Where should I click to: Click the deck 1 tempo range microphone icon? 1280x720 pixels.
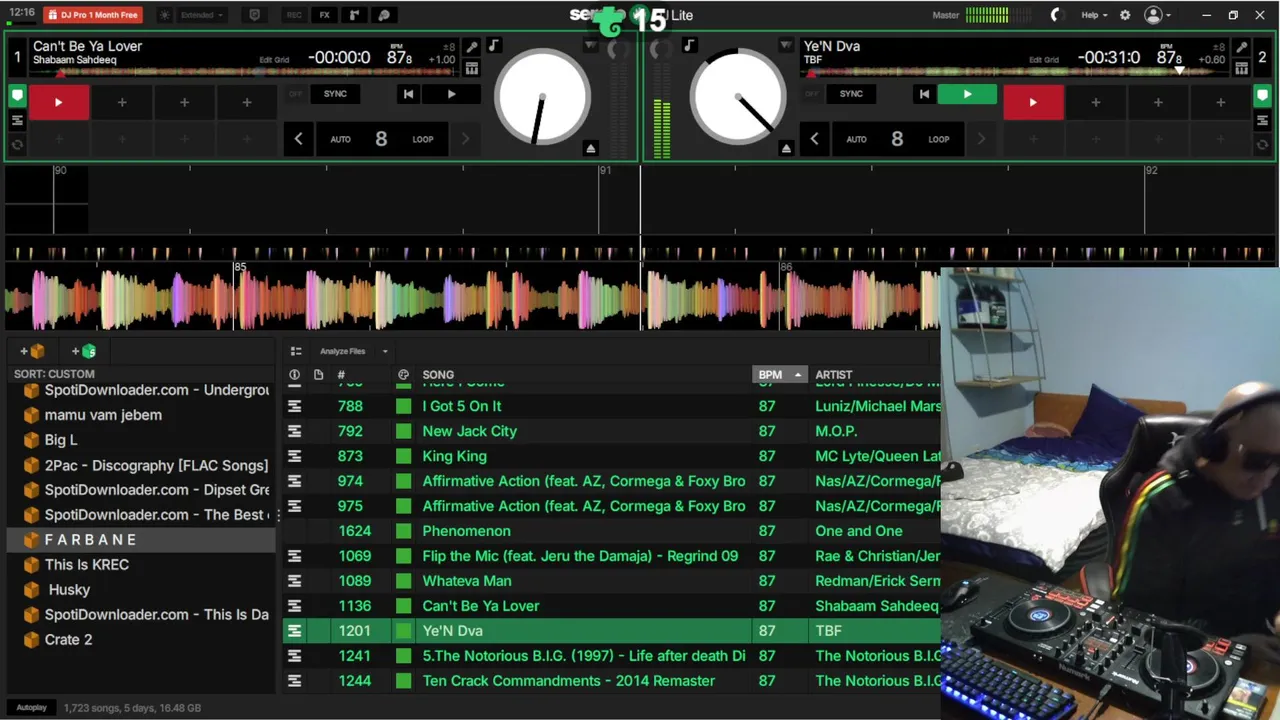(x=472, y=47)
